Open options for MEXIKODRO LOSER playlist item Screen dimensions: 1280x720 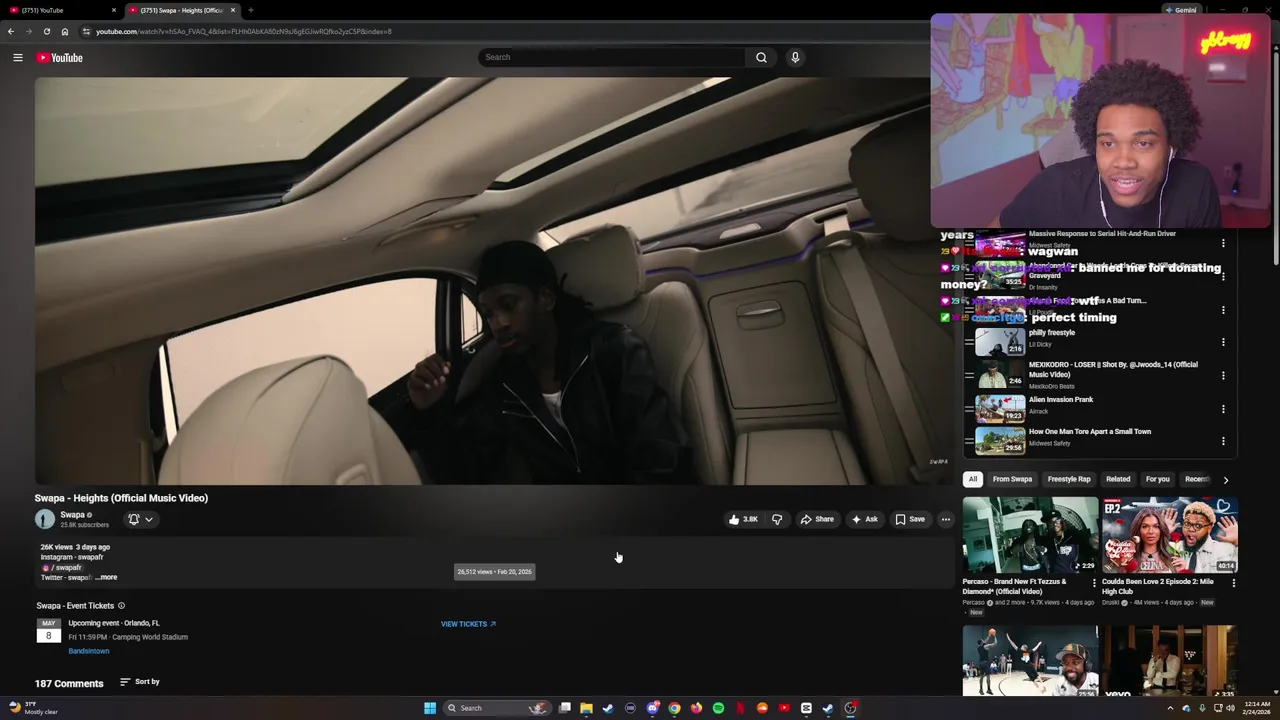(1223, 374)
